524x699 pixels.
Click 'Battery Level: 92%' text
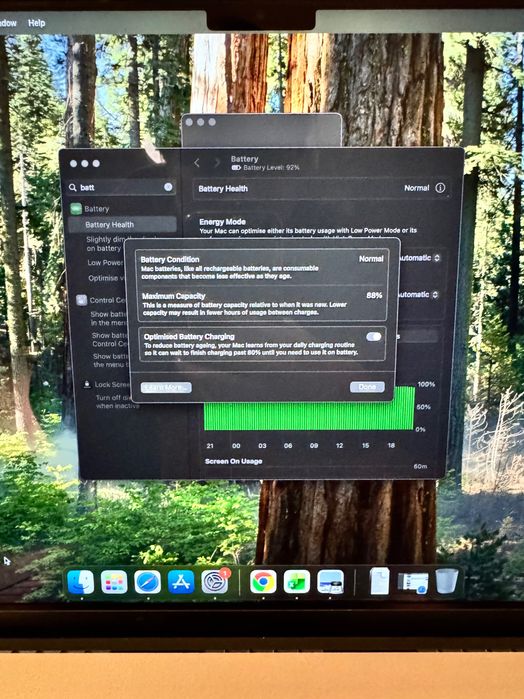(271, 168)
